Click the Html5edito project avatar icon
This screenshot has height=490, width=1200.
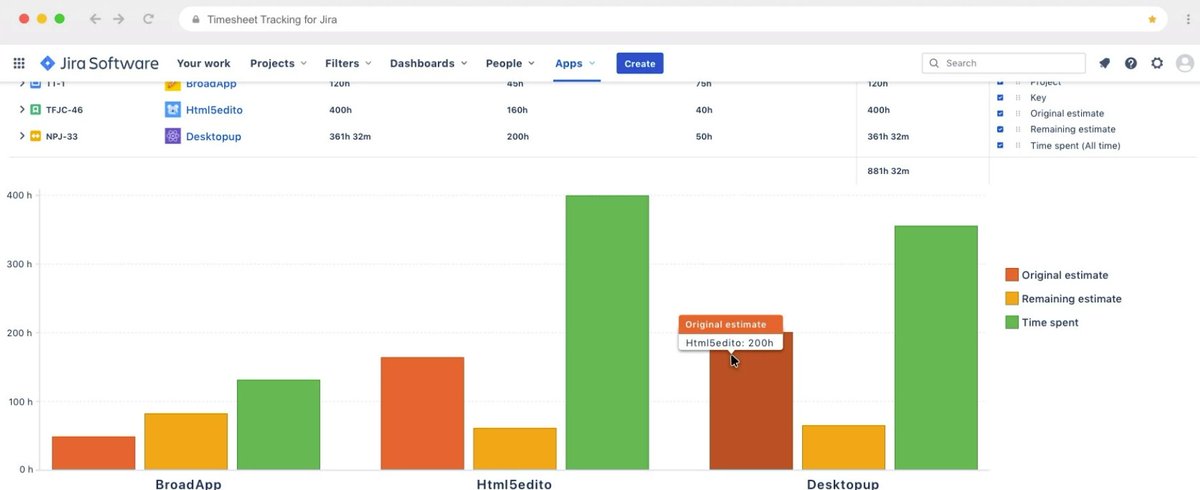173,109
